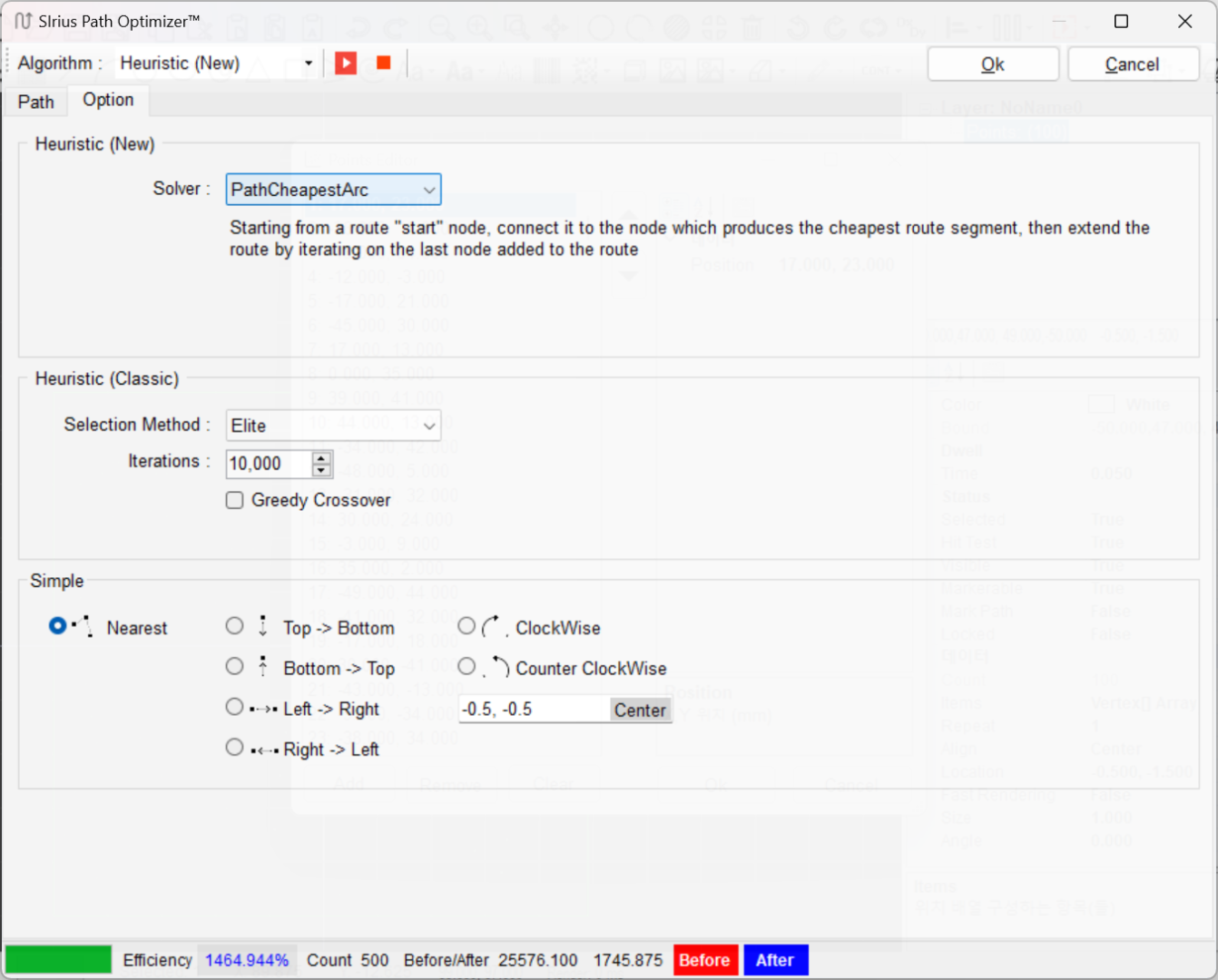Viewport: 1218px width, 980px height.
Task: Switch to the Path tab
Action: [x=36, y=102]
